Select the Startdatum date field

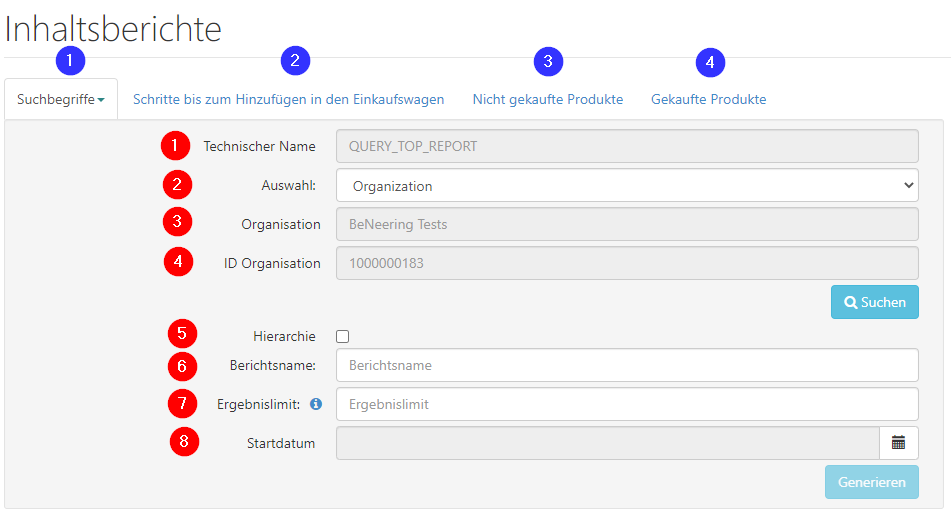[607, 443]
